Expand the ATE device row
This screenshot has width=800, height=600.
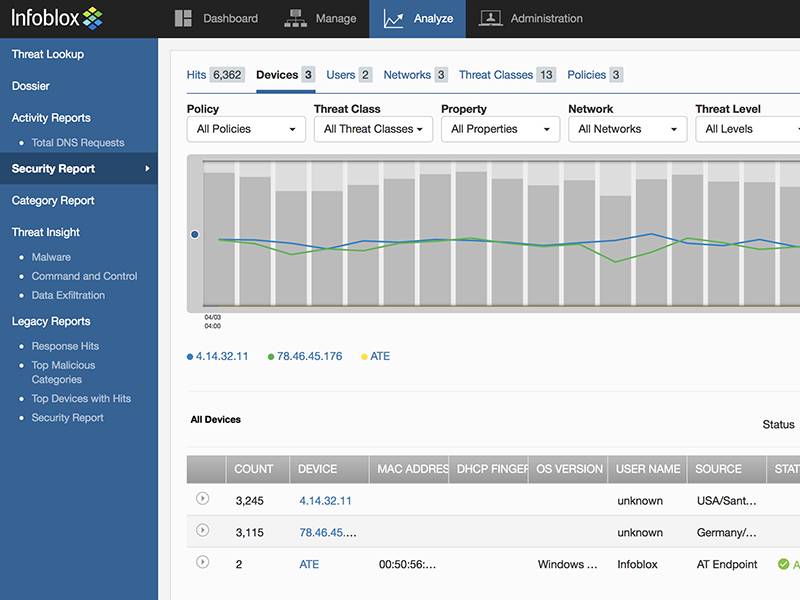pyautogui.click(x=203, y=562)
